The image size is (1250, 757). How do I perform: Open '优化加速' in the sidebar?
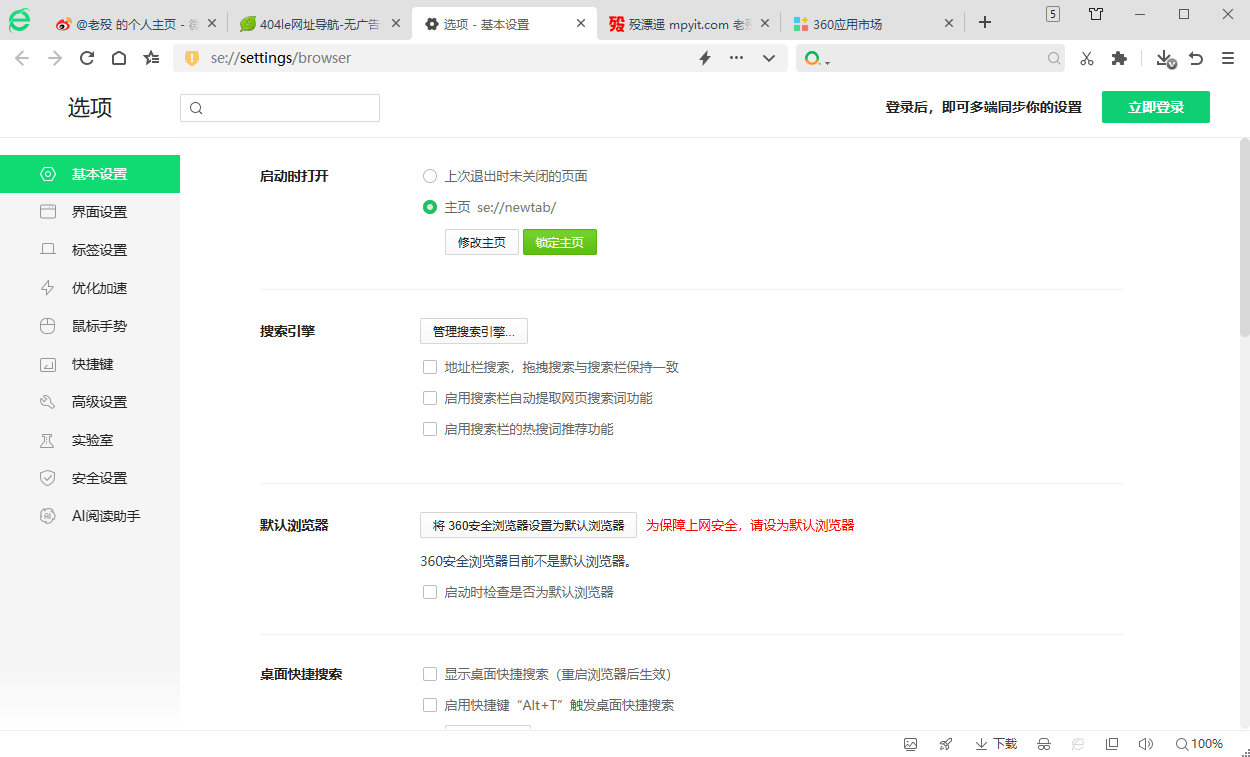pyautogui.click(x=90, y=288)
